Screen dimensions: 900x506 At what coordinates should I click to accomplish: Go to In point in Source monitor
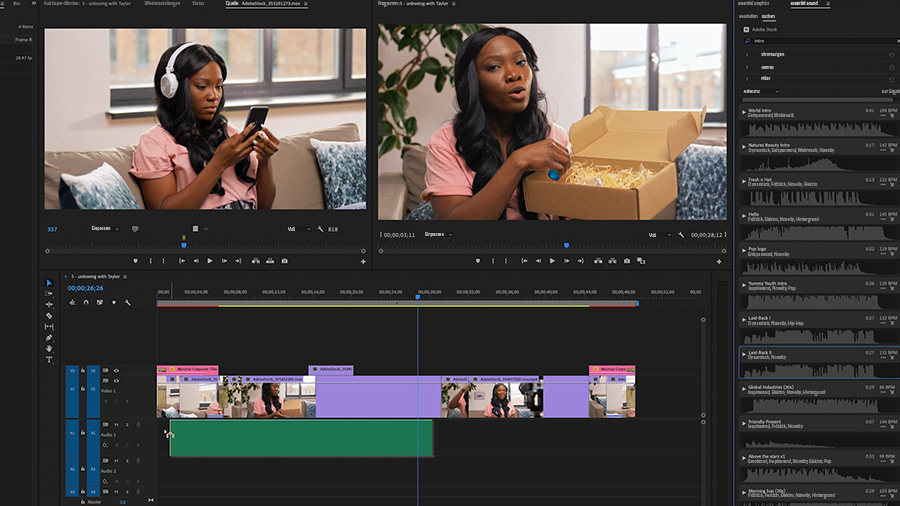pyautogui.click(x=182, y=261)
